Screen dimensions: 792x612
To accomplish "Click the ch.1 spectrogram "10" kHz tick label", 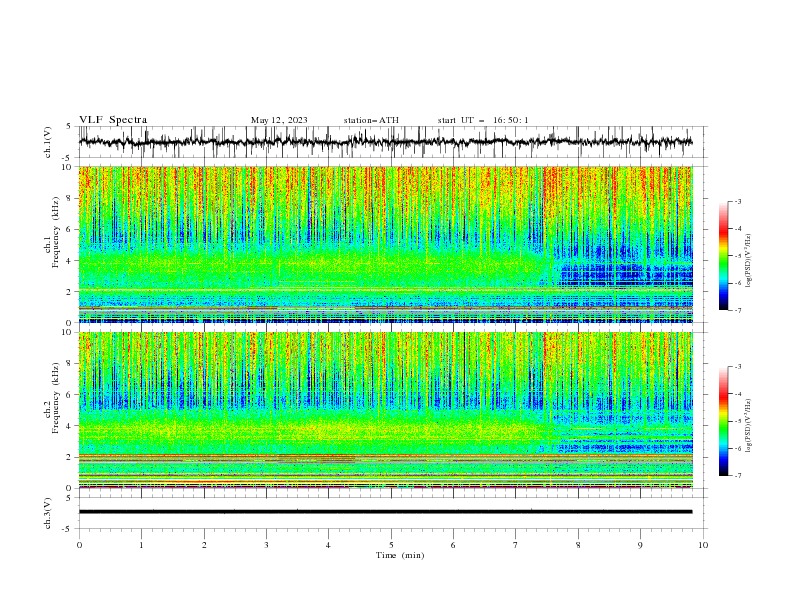I will 66,167.
